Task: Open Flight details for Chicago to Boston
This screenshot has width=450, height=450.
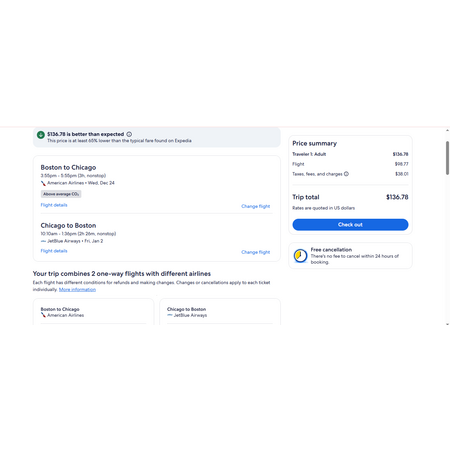Action: [x=54, y=251]
